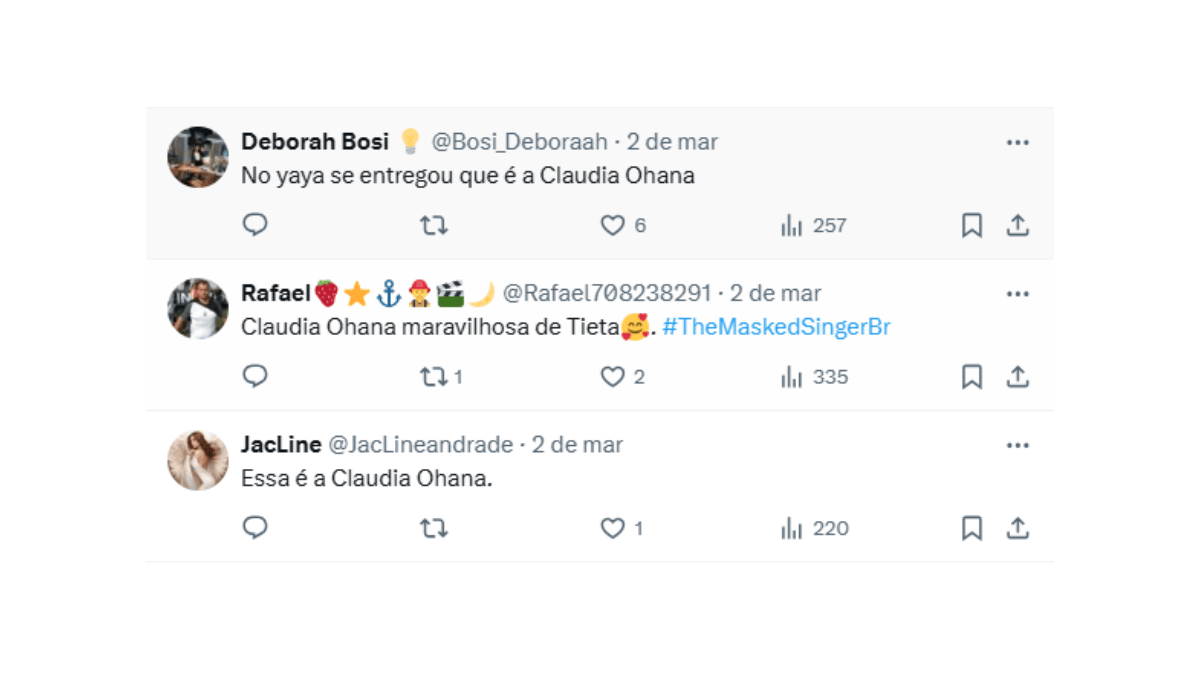This screenshot has width=1200, height=675.
Task: Like Deborah Bosi's tweet
Action: click(612, 225)
